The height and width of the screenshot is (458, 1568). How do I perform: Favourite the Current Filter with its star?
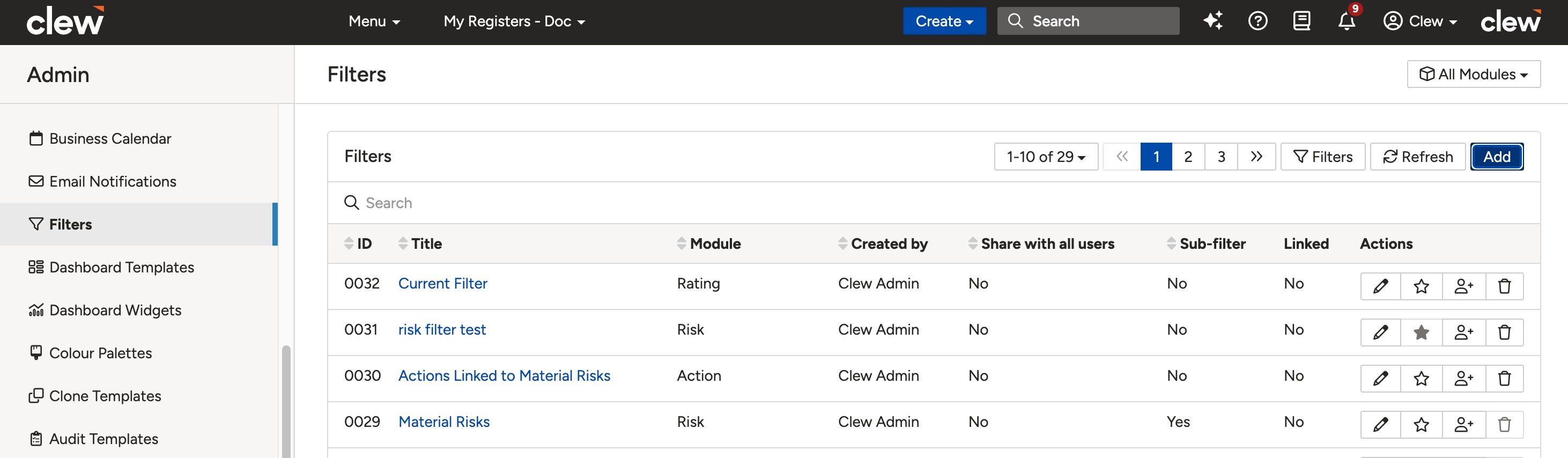pyautogui.click(x=1421, y=286)
